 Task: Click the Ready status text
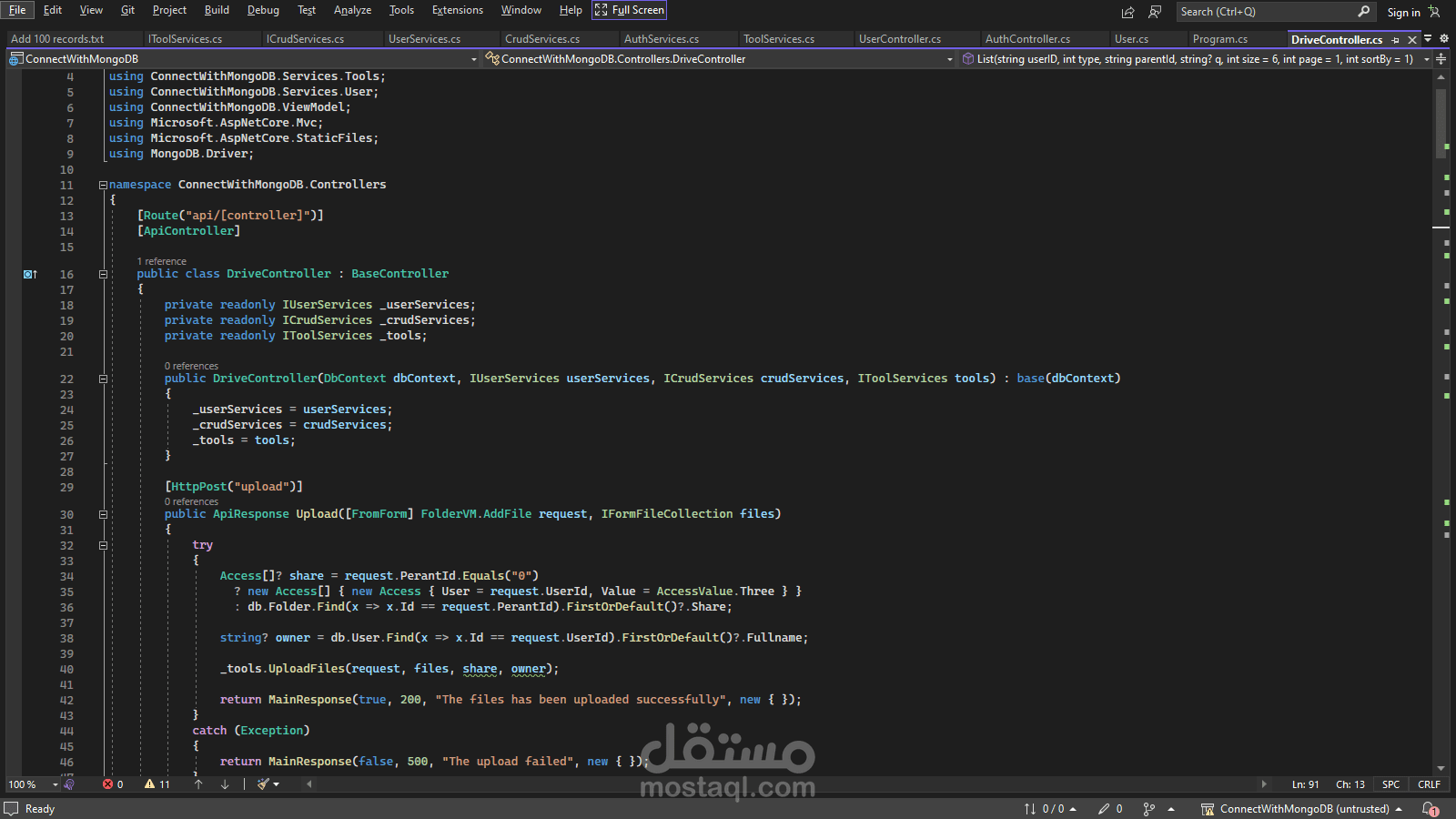(40, 809)
